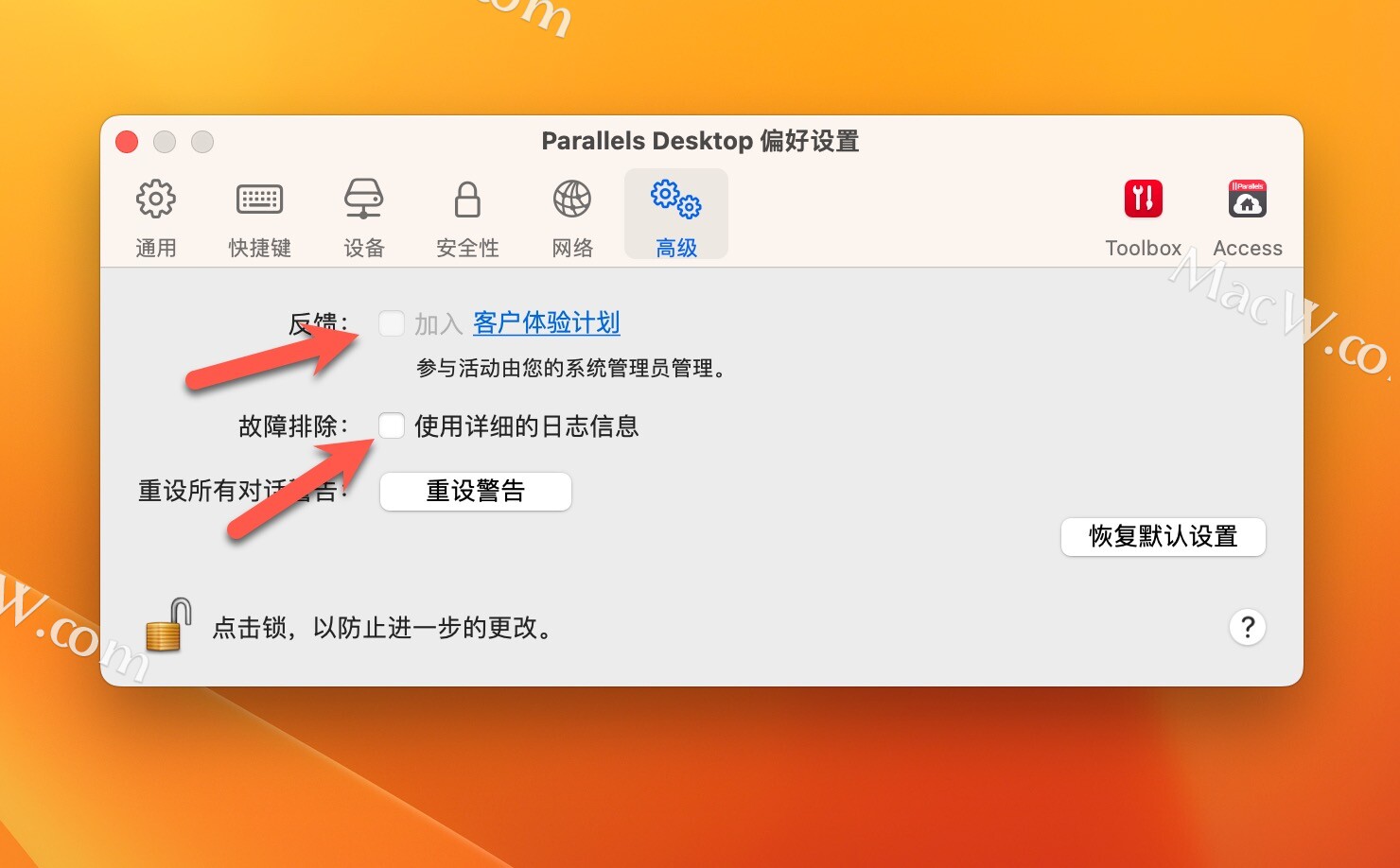
Task: Open help via the question mark button
Action: coord(1248,627)
